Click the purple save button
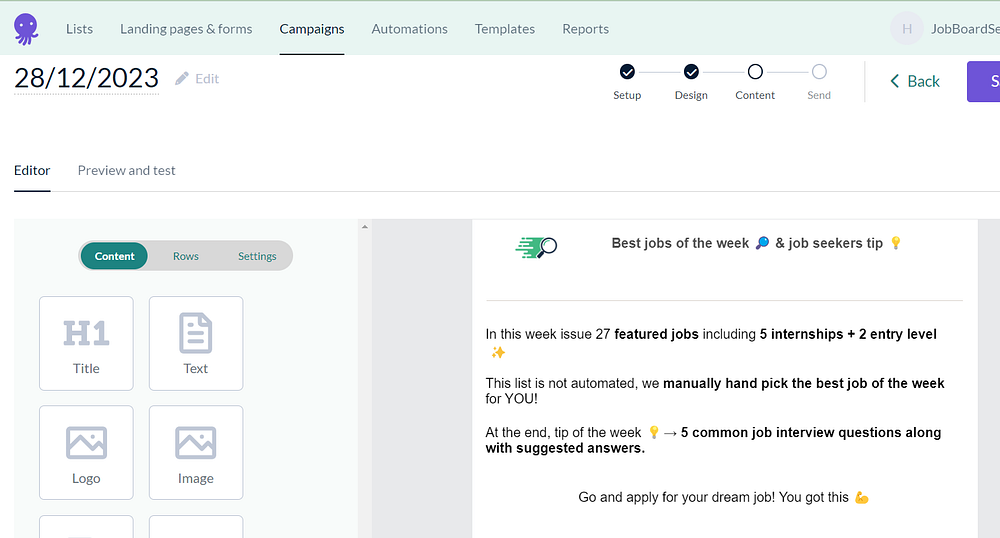Viewport: 1000px width, 538px height. [x=983, y=82]
